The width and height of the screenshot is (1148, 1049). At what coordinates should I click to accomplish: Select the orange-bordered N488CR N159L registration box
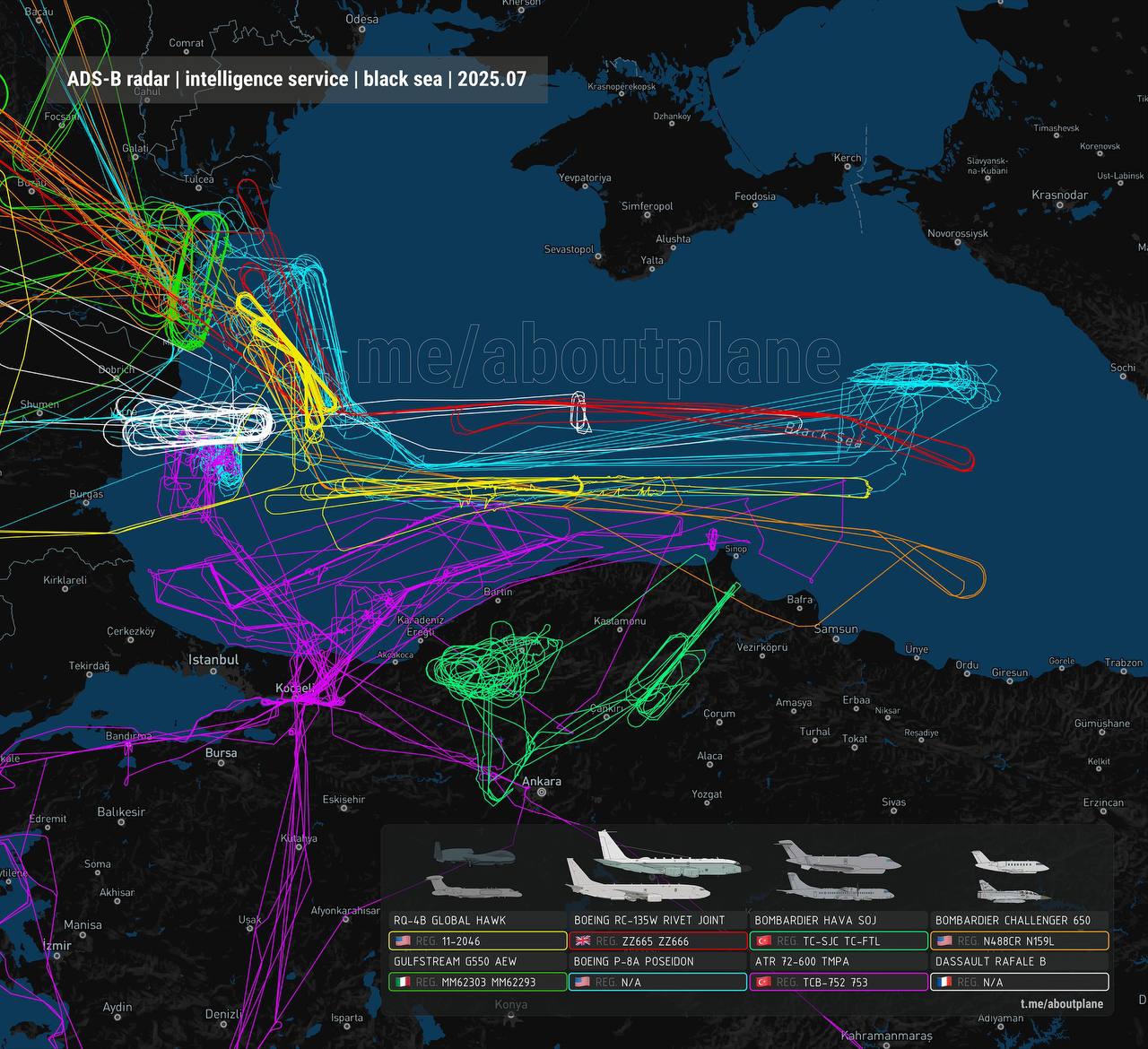(x=1019, y=941)
